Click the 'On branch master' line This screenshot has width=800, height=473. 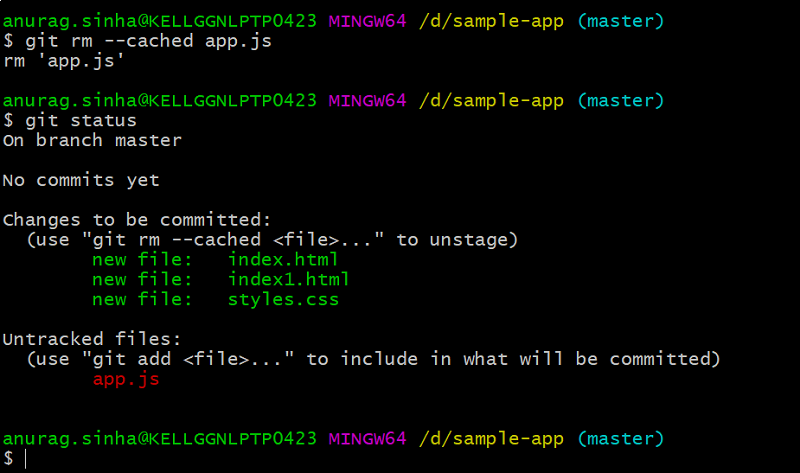pos(92,140)
